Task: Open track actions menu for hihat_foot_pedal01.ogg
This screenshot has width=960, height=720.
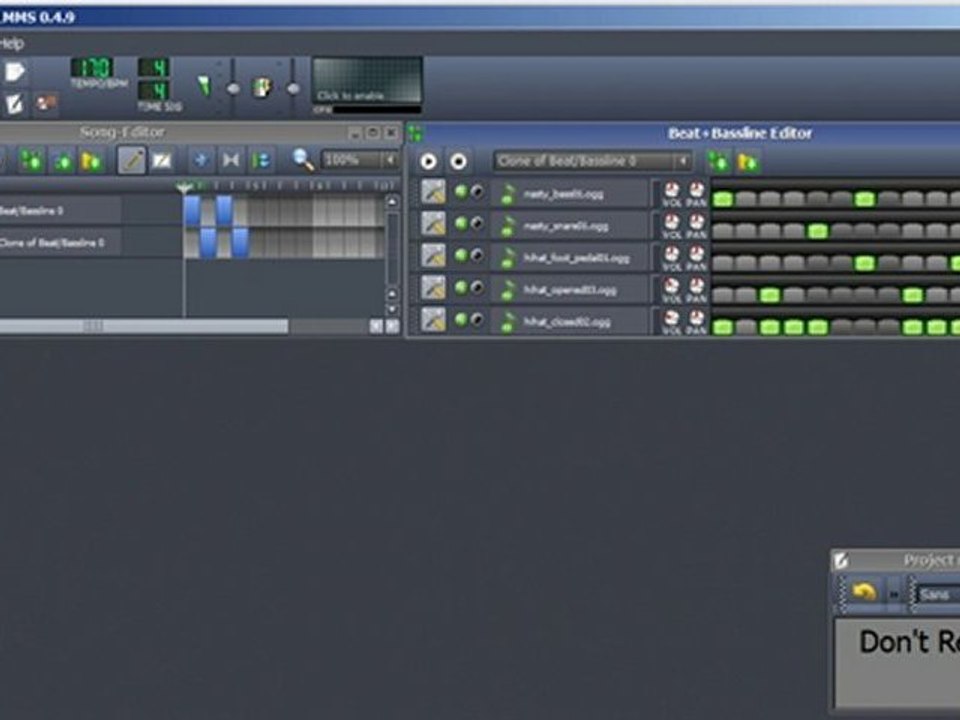Action: pos(433,256)
